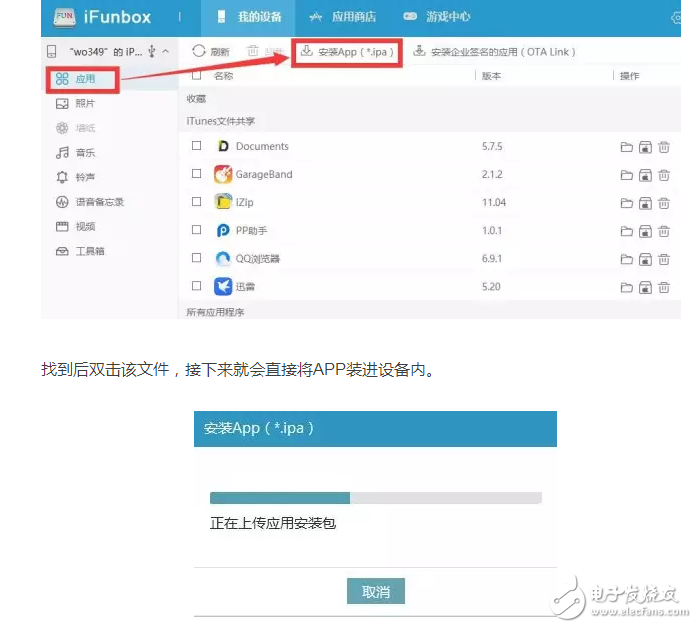This screenshot has width=697, height=628.
Task: Click the 名称 column header
Action: 223,76
